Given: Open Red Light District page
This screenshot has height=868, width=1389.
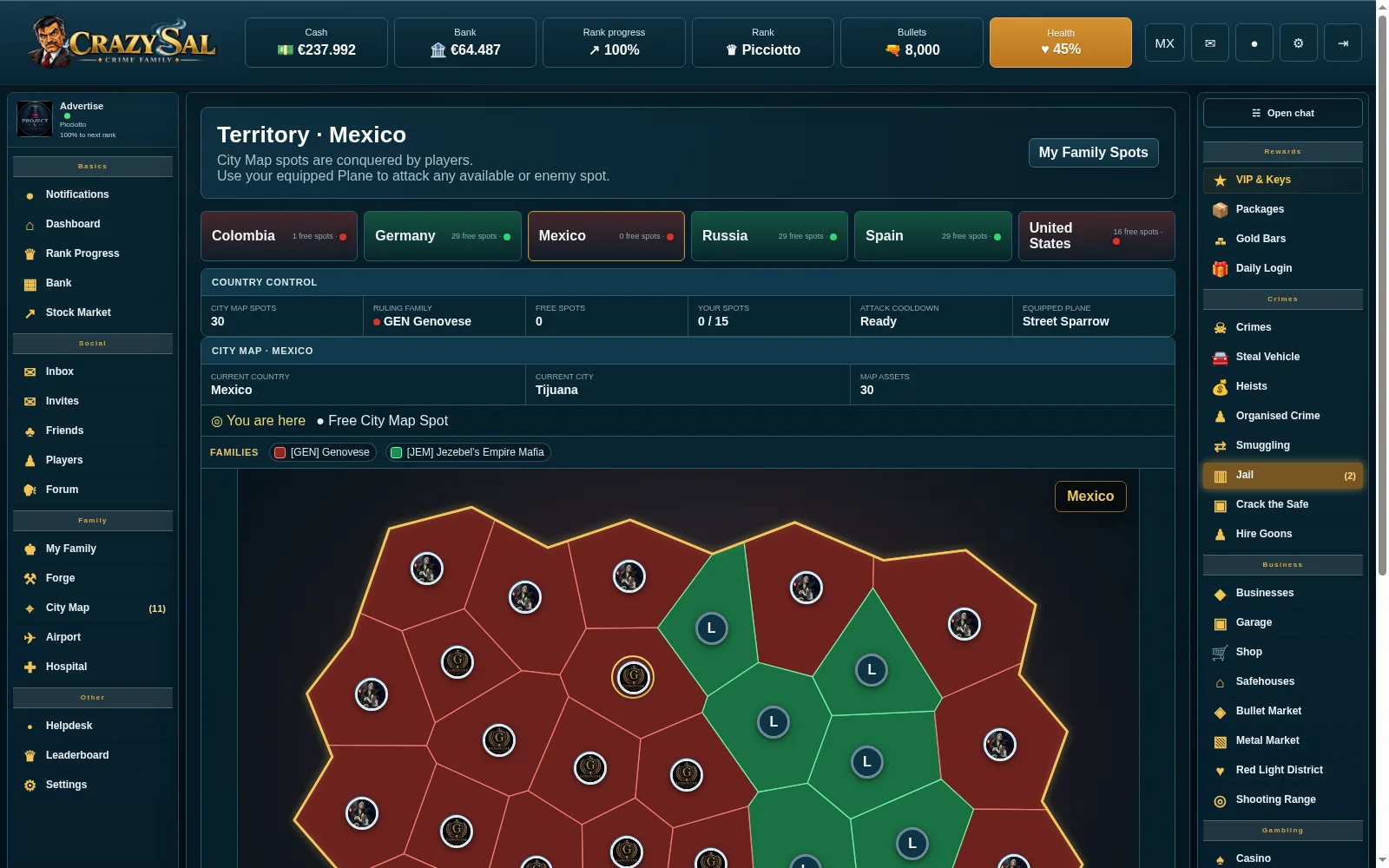Looking at the screenshot, I should (1282, 770).
